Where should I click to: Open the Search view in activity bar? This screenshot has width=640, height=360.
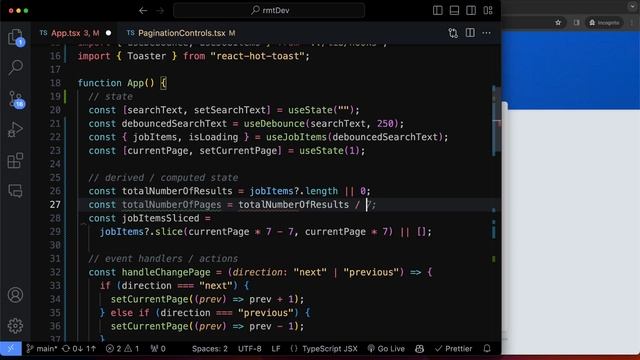16,67
